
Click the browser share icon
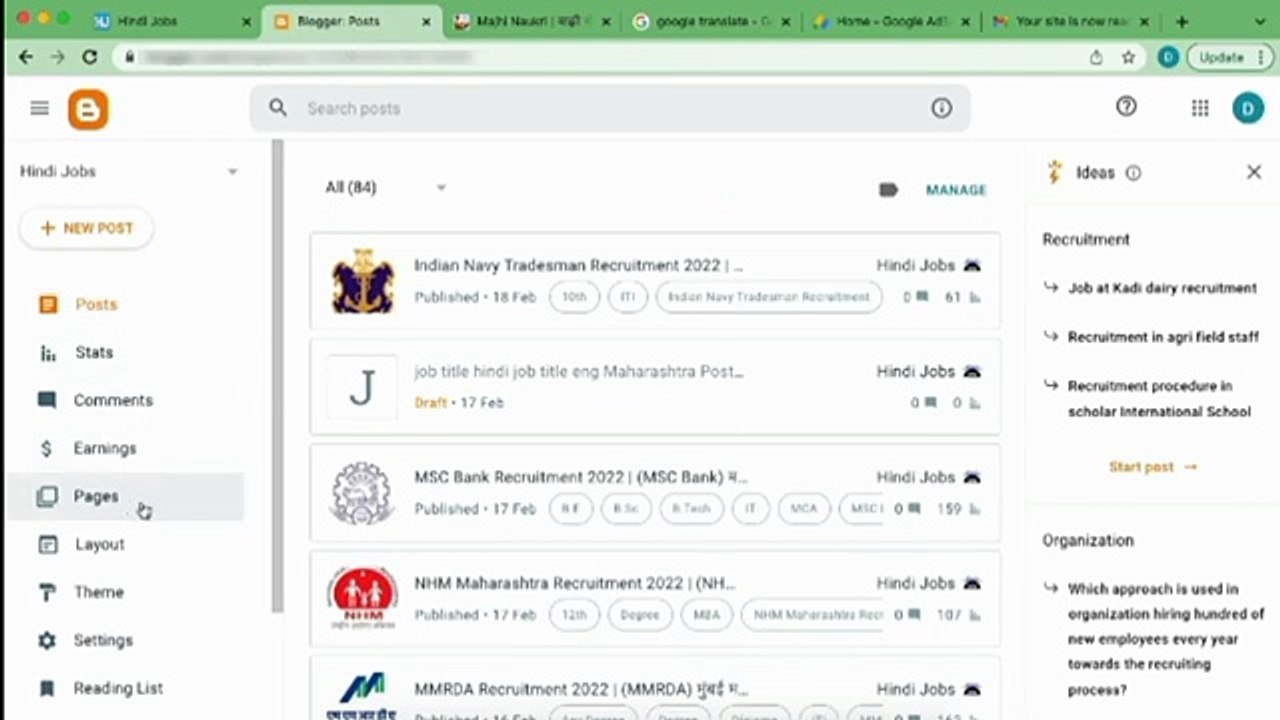pos(1096,58)
